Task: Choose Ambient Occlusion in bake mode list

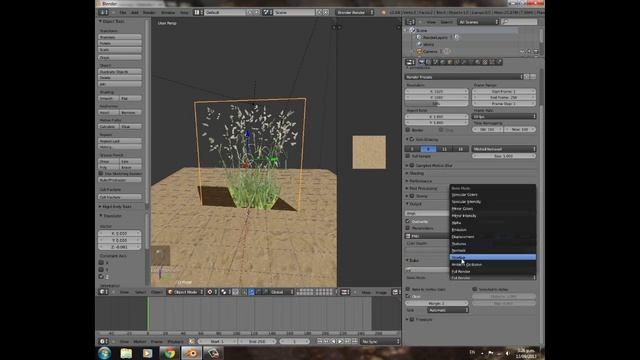Action: point(493,264)
